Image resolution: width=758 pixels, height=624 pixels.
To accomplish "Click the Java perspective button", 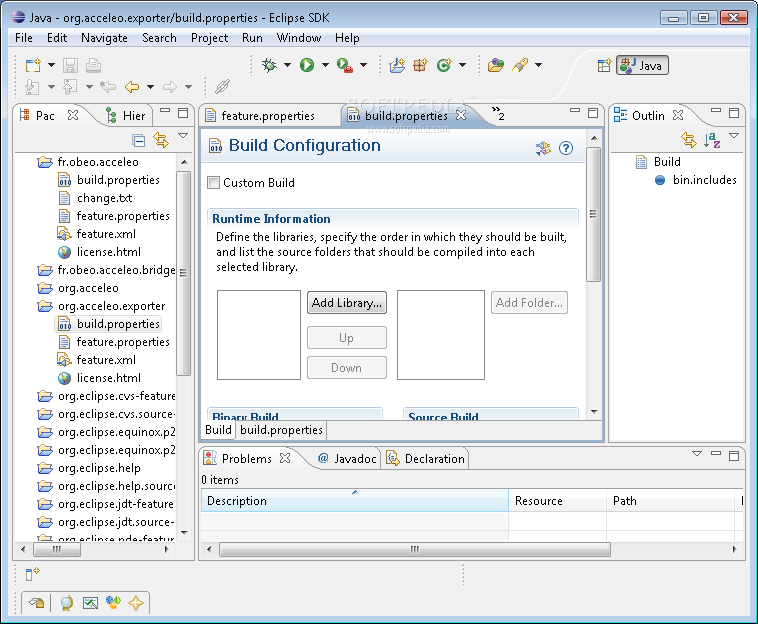I will click(x=642, y=65).
